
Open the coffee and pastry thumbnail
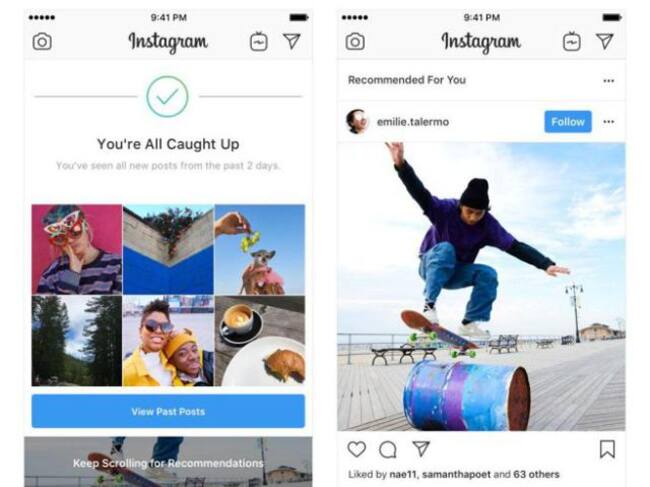(x=260, y=341)
